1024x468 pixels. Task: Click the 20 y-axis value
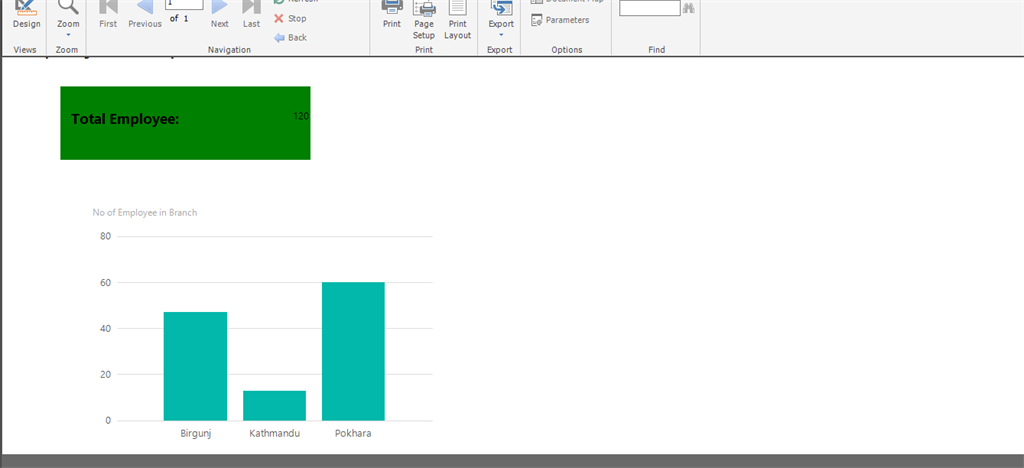(x=106, y=375)
